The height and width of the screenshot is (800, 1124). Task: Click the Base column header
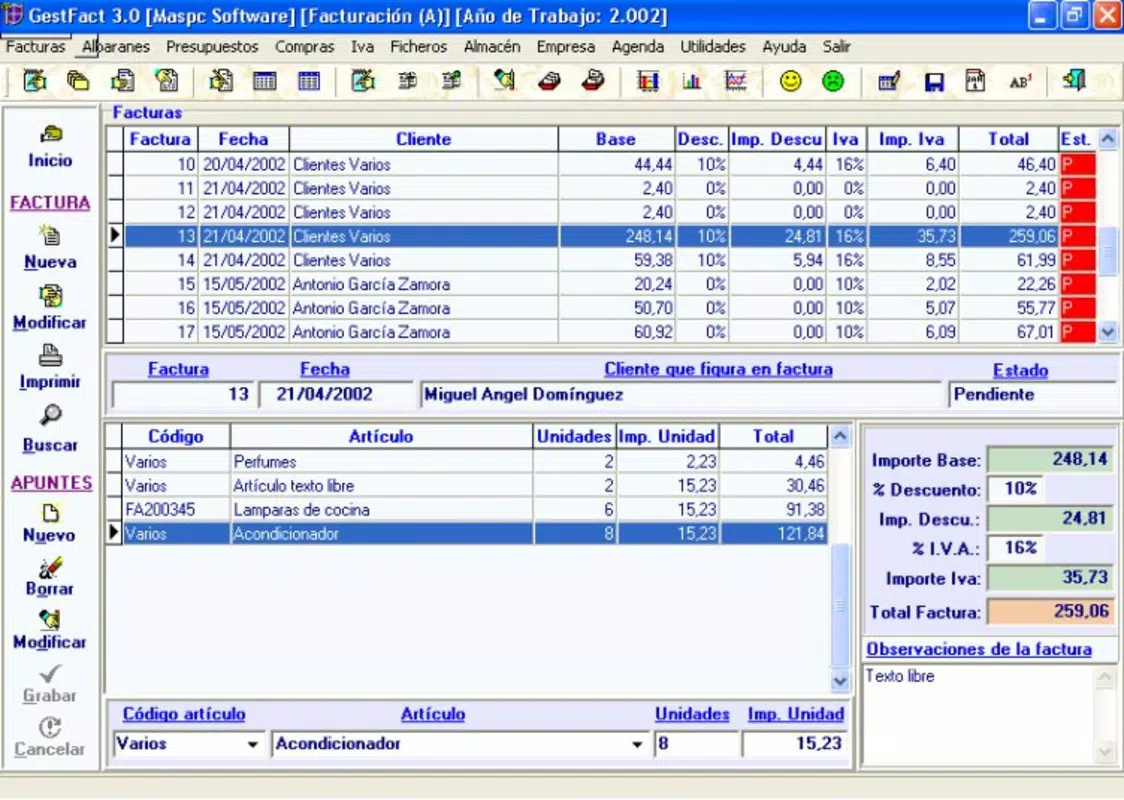point(616,139)
